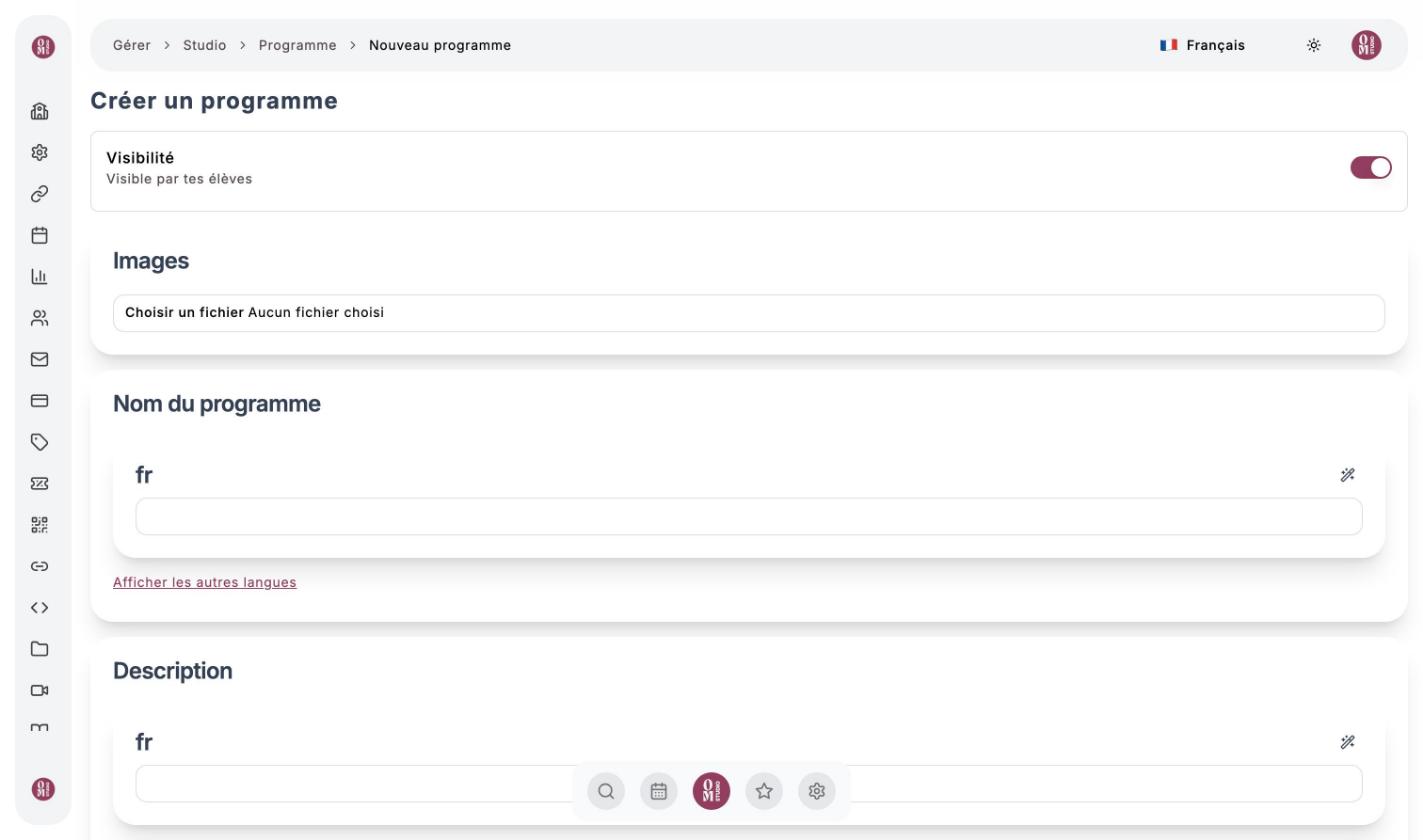Image resolution: width=1423 pixels, height=840 pixels.
Task: Go to Gérer in the breadcrumb
Action: [x=132, y=45]
